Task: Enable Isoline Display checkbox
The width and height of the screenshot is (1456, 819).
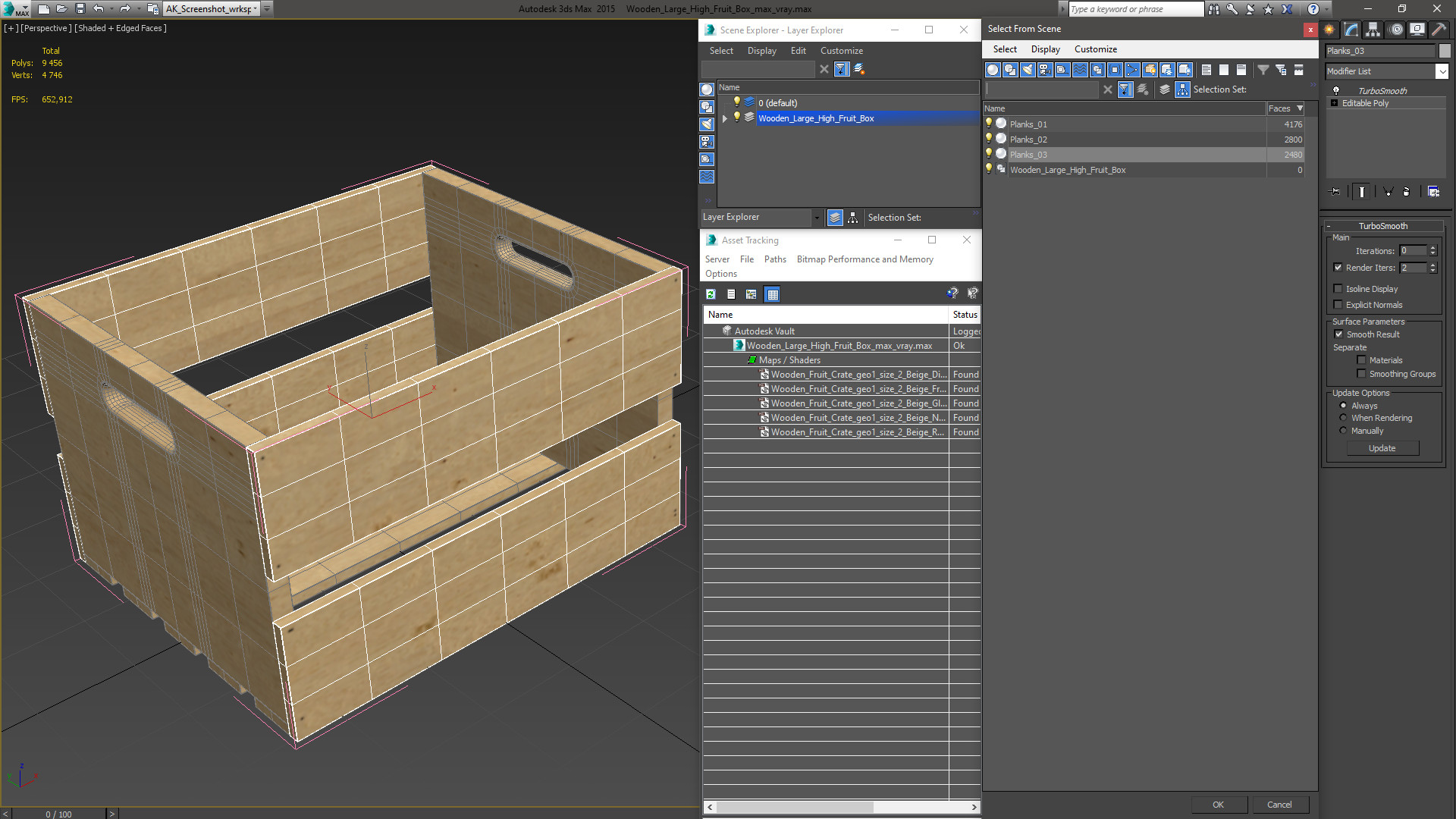Action: (1338, 289)
